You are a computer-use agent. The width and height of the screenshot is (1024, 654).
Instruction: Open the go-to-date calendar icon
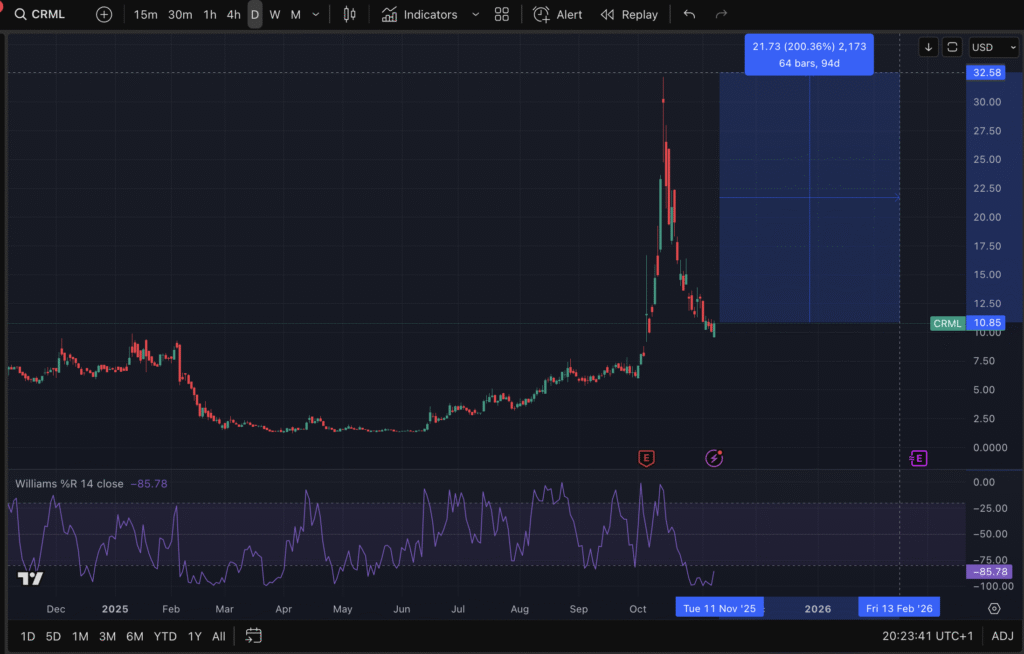coord(253,636)
